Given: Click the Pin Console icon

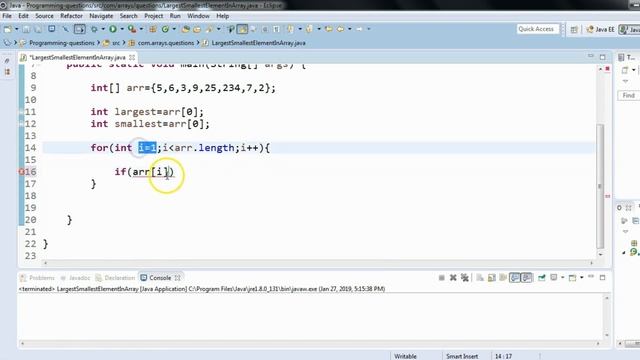Looking at the screenshot, I should [542, 278].
